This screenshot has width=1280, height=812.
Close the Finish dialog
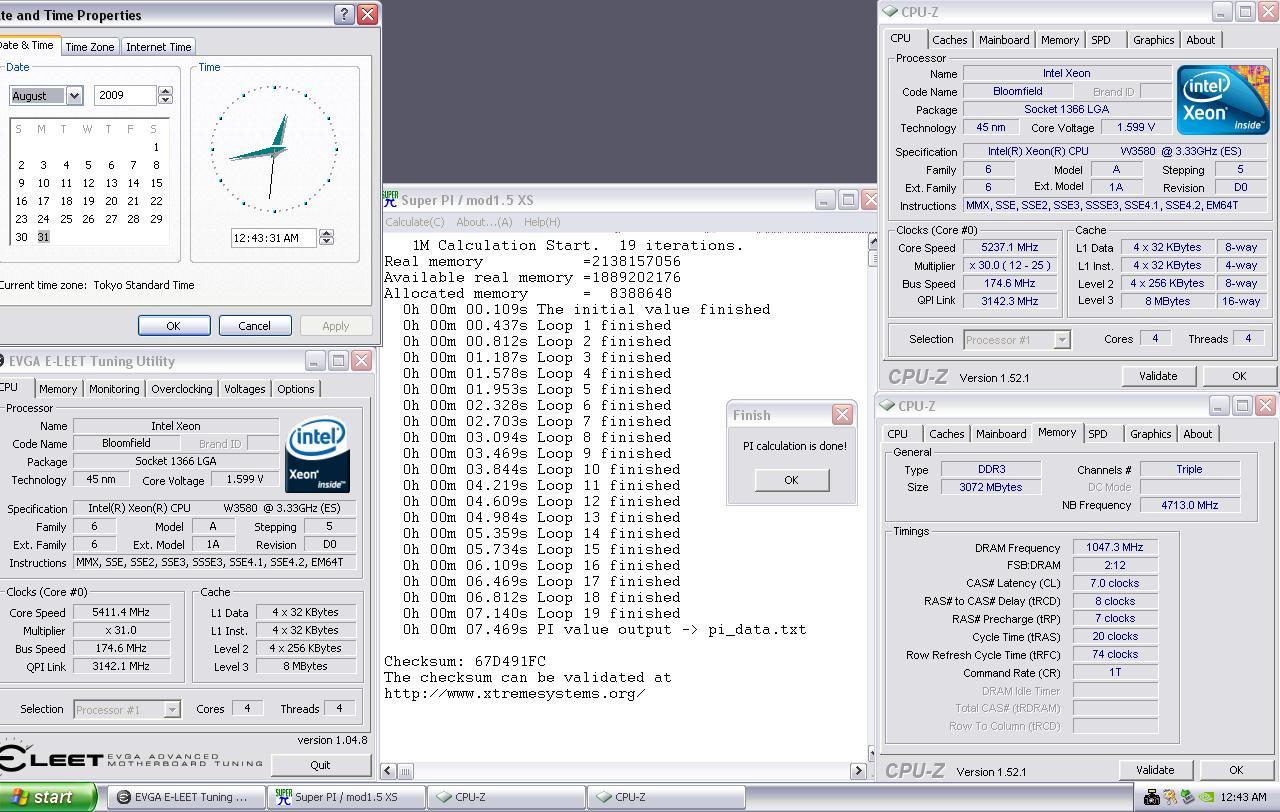click(842, 415)
